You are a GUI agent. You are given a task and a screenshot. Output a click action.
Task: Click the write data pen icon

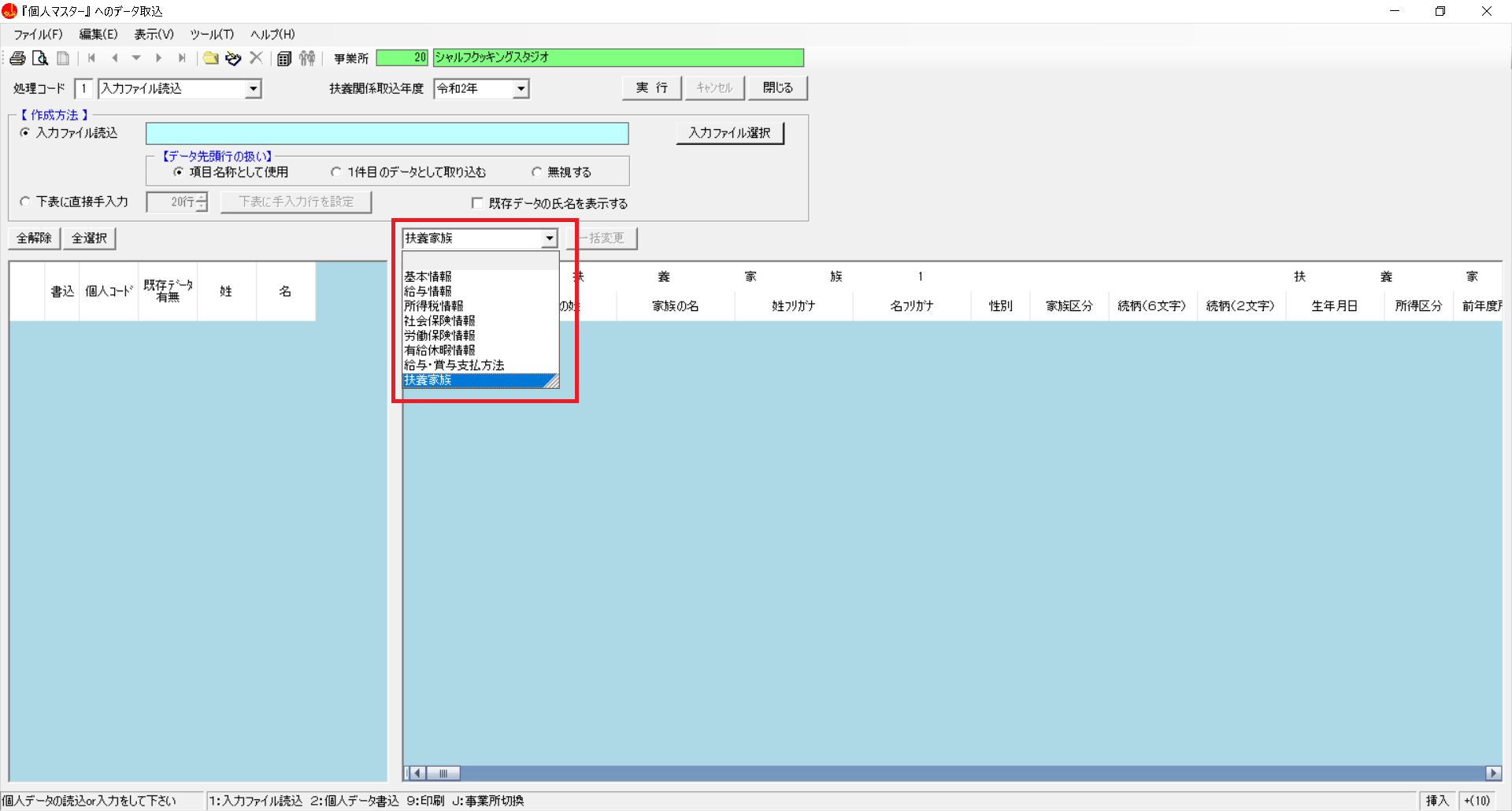[x=233, y=58]
